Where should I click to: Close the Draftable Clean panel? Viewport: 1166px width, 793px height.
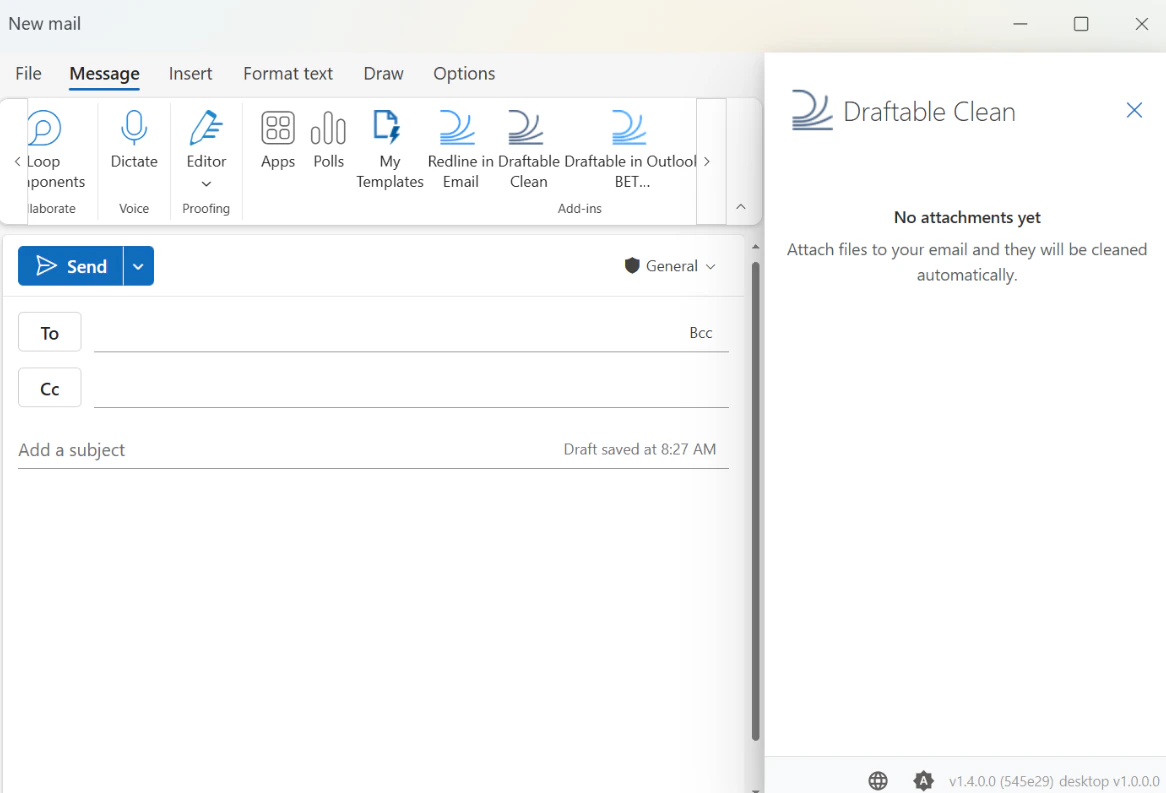(1134, 110)
